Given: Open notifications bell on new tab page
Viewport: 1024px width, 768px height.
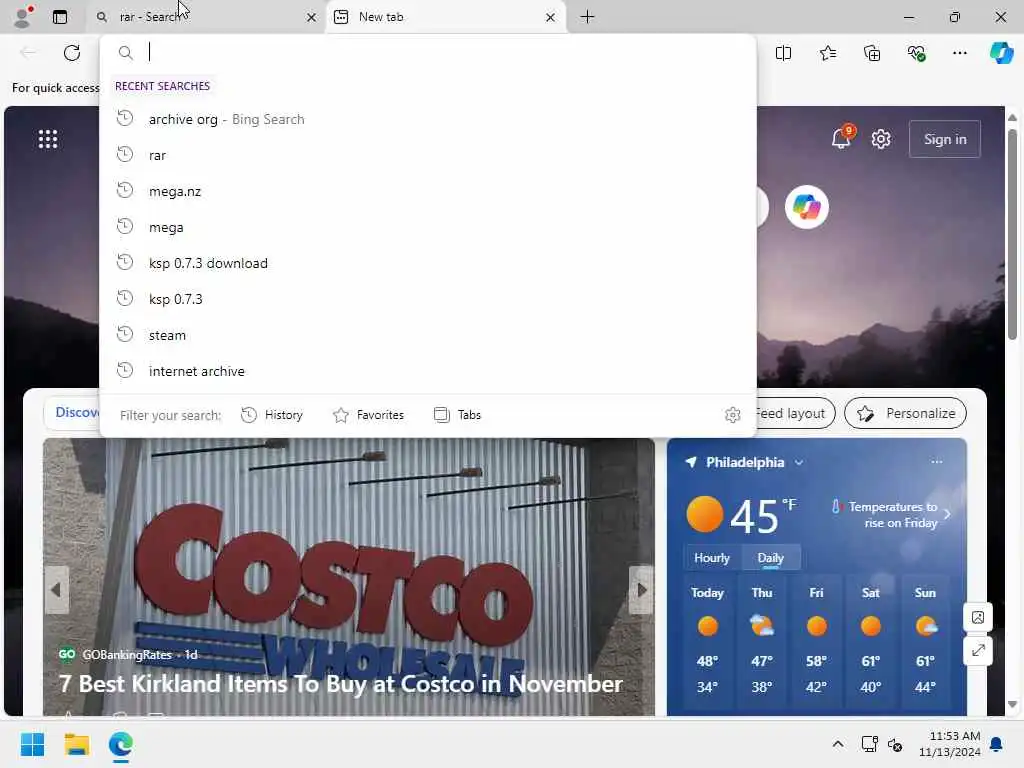Looking at the screenshot, I should tap(841, 138).
